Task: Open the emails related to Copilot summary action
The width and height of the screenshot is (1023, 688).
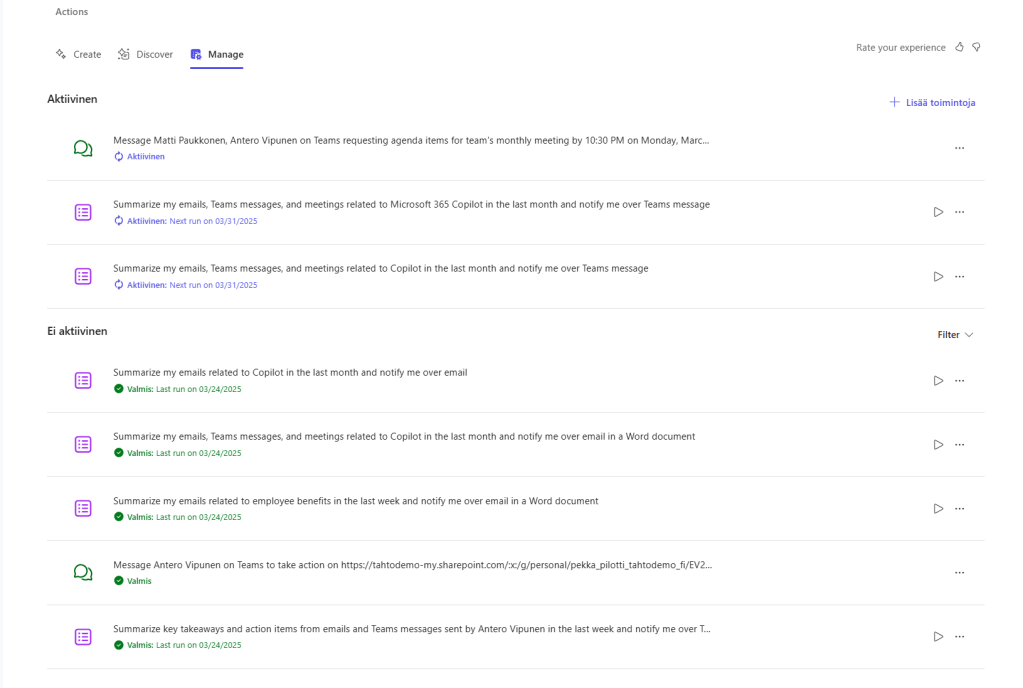Action: pos(290,372)
